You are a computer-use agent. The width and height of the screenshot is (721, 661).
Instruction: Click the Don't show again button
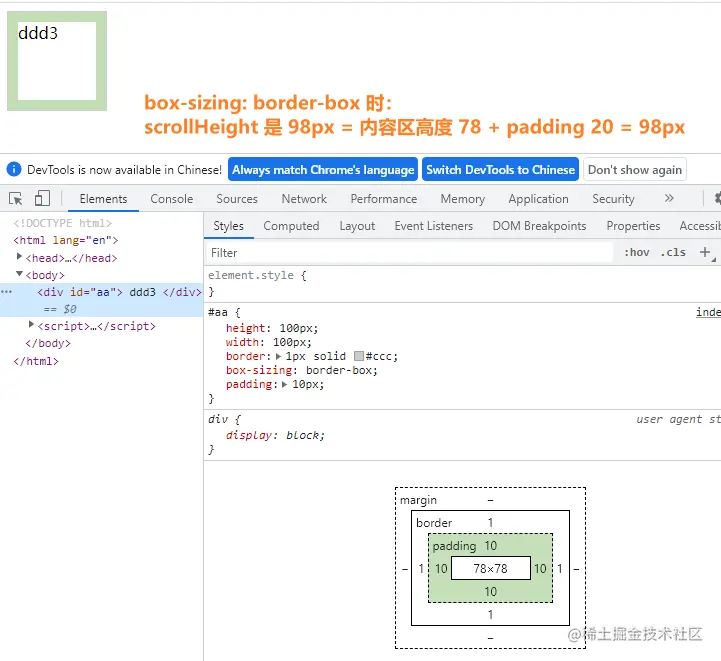pyautogui.click(x=635, y=170)
